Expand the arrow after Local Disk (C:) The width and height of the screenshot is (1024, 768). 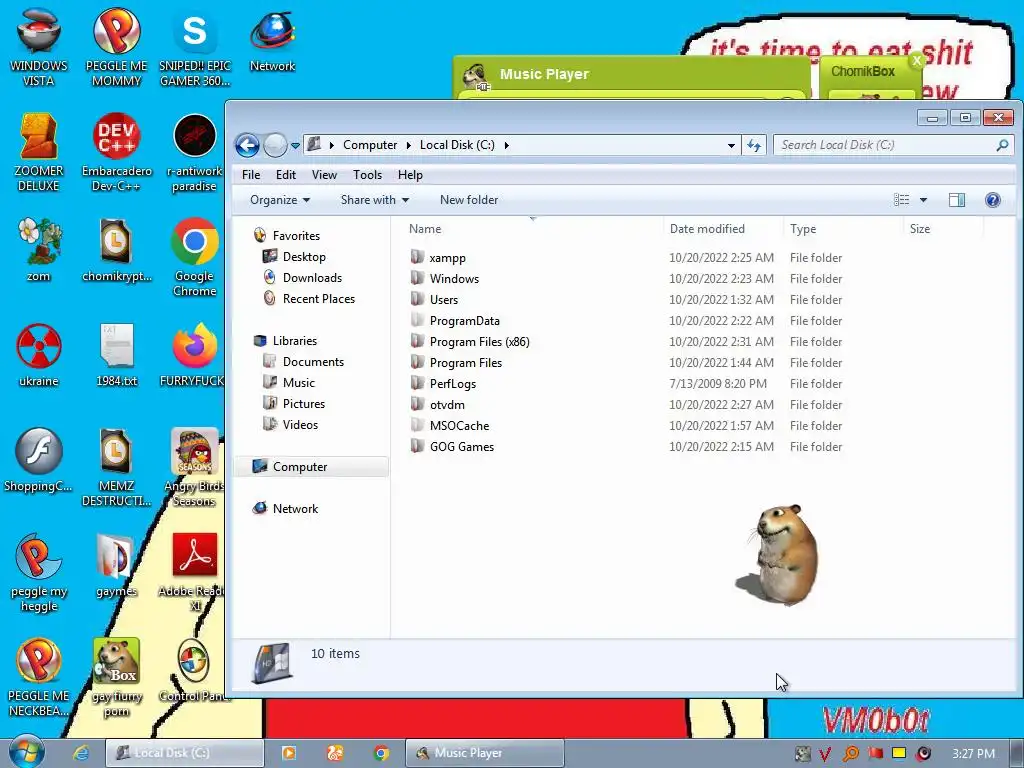pos(506,145)
